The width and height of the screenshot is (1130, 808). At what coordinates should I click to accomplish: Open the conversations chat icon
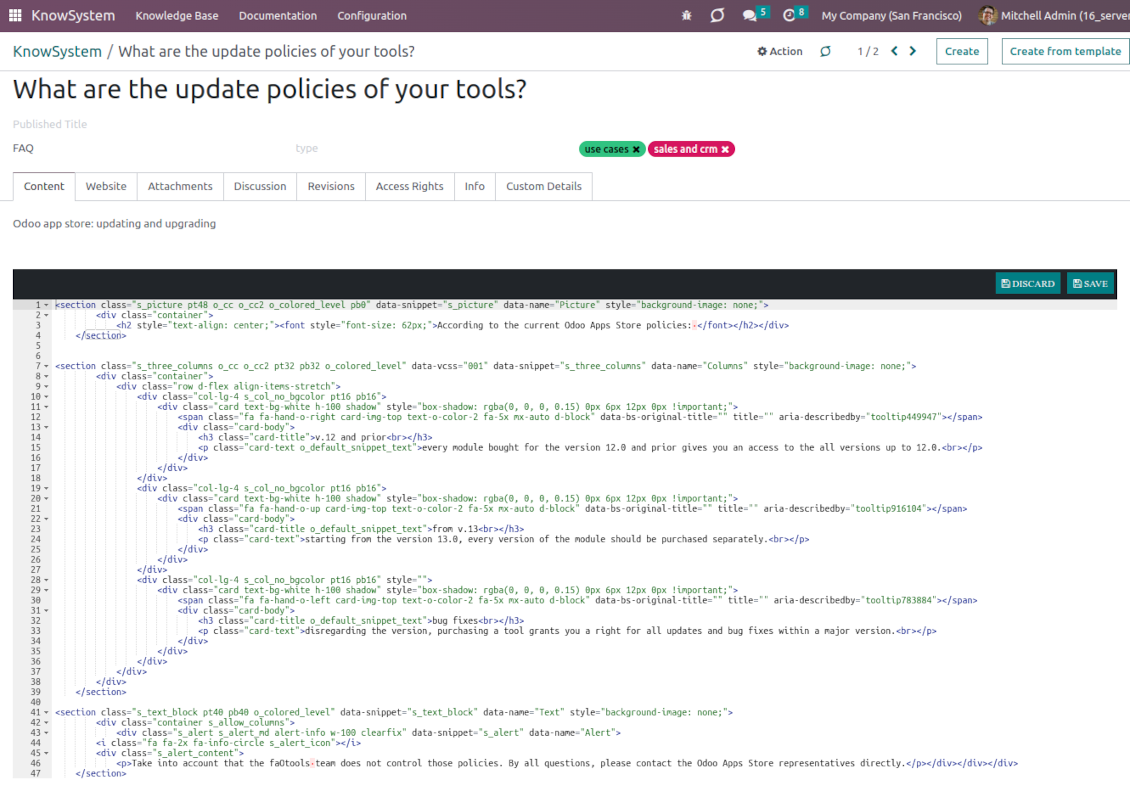click(x=750, y=16)
